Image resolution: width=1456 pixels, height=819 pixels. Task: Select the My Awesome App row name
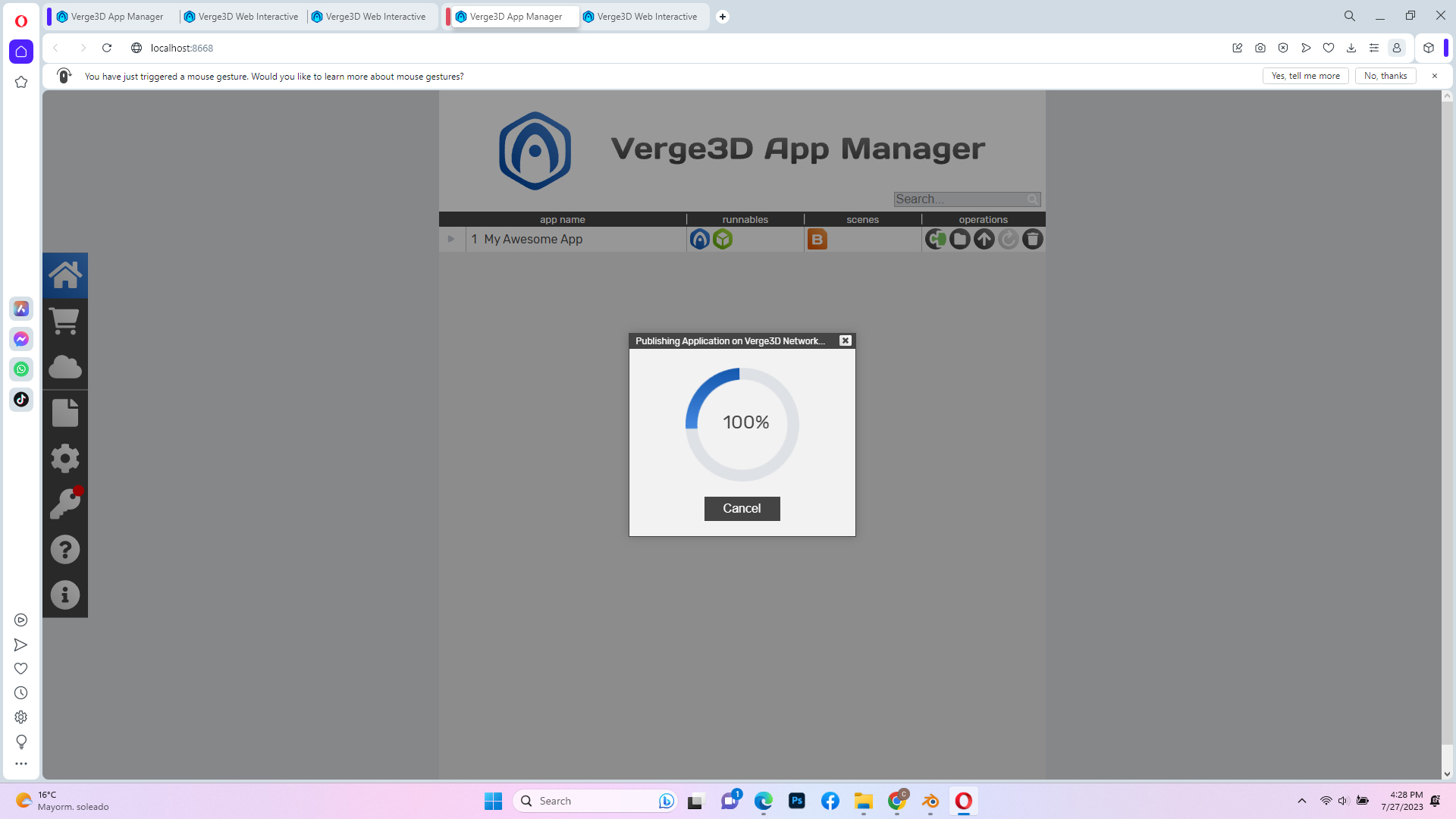click(533, 240)
